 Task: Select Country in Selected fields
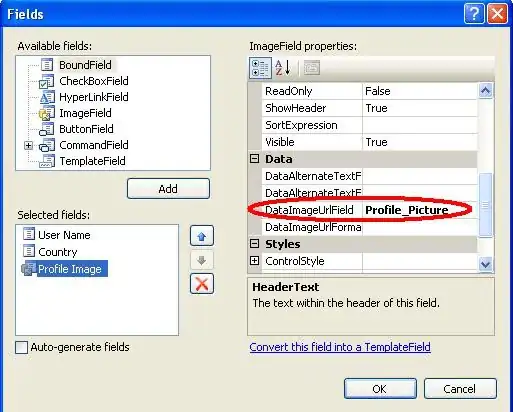pyautogui.click(x=58, y=252)
